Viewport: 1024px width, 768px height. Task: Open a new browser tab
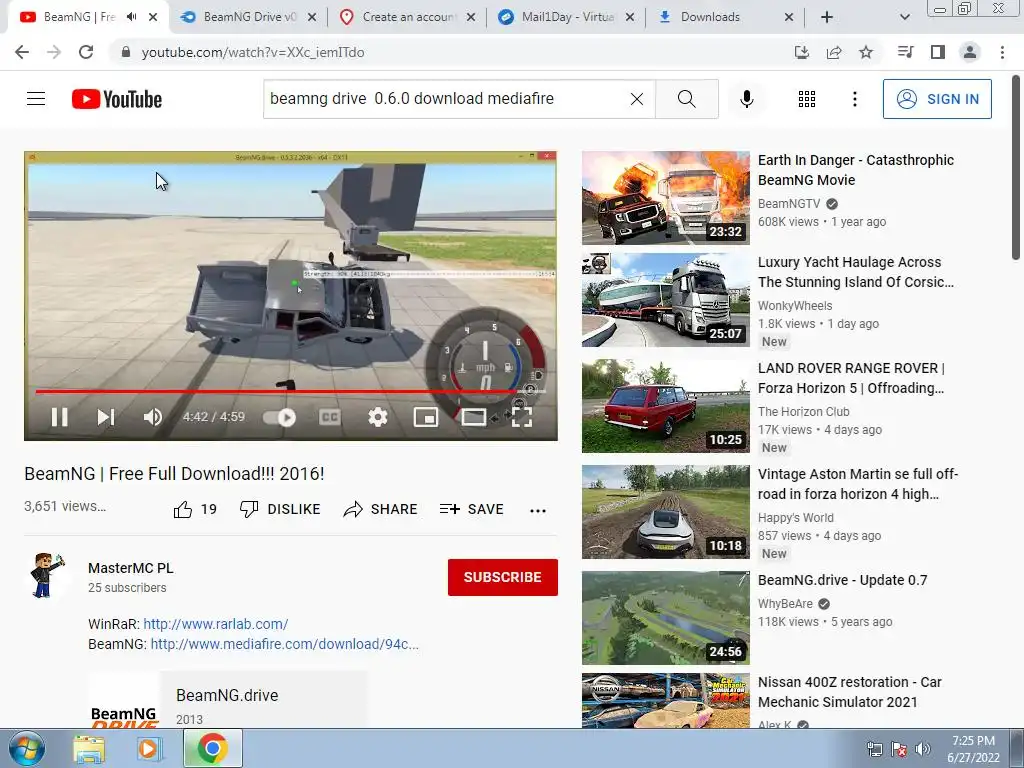(x=827, y=17)
